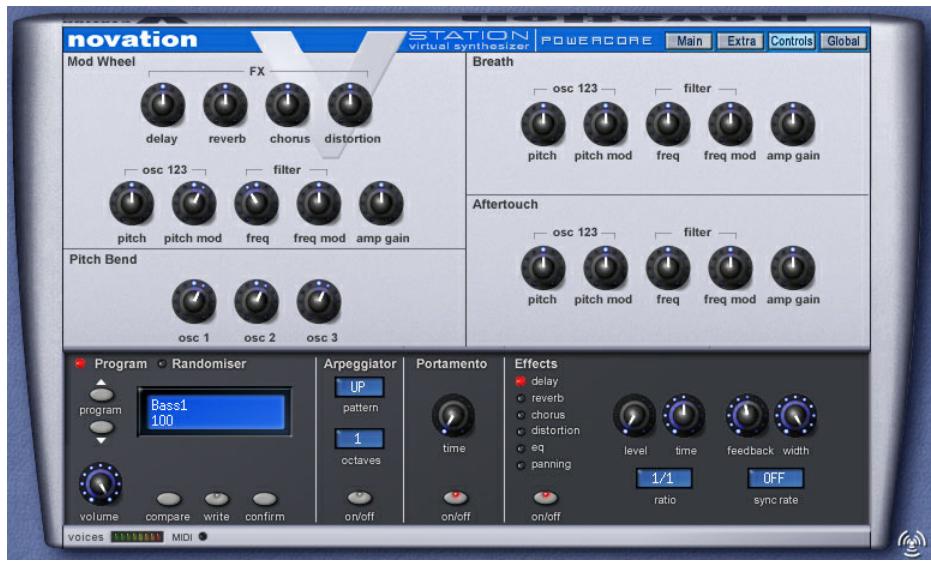Screen dimensions: 931x562
Task: Click the Breath pitch knob
Action: pyautogui.click(x=543, y=124)
